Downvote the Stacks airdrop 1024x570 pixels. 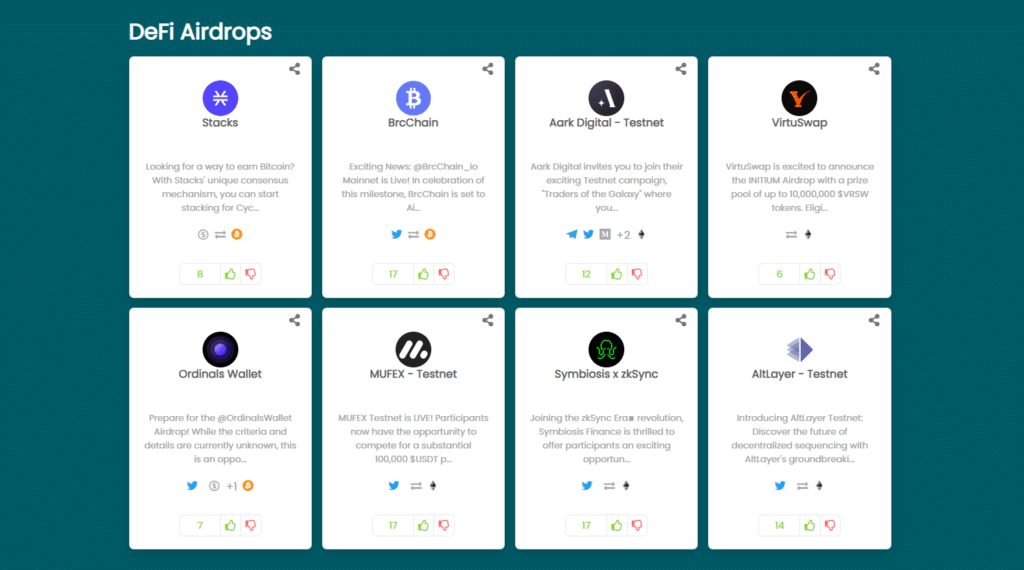click(251, 274)
